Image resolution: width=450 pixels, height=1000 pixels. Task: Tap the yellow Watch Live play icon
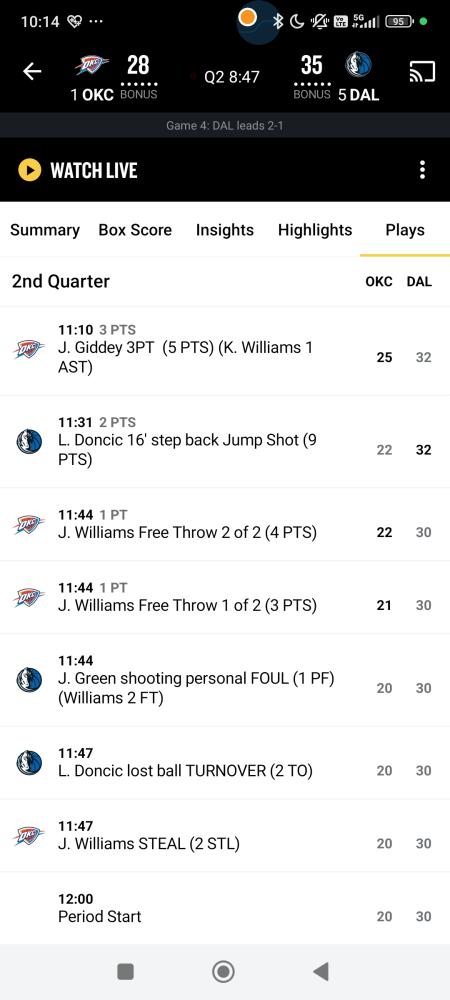(x=29, y=170)
